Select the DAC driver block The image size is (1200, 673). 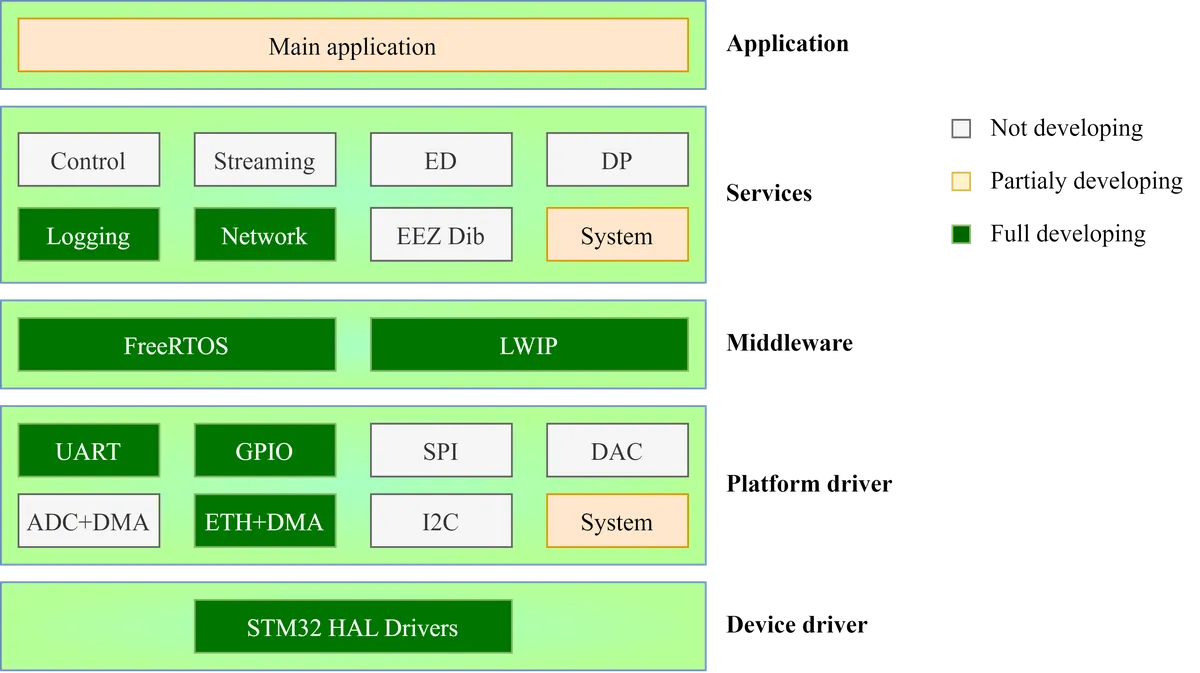[617, 450]
